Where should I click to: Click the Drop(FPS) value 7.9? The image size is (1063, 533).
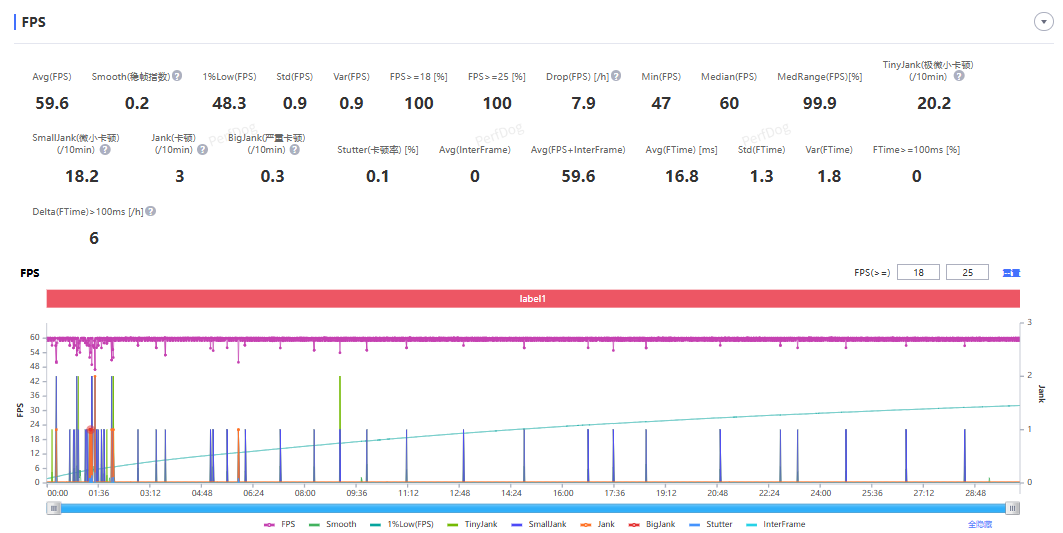584,103
